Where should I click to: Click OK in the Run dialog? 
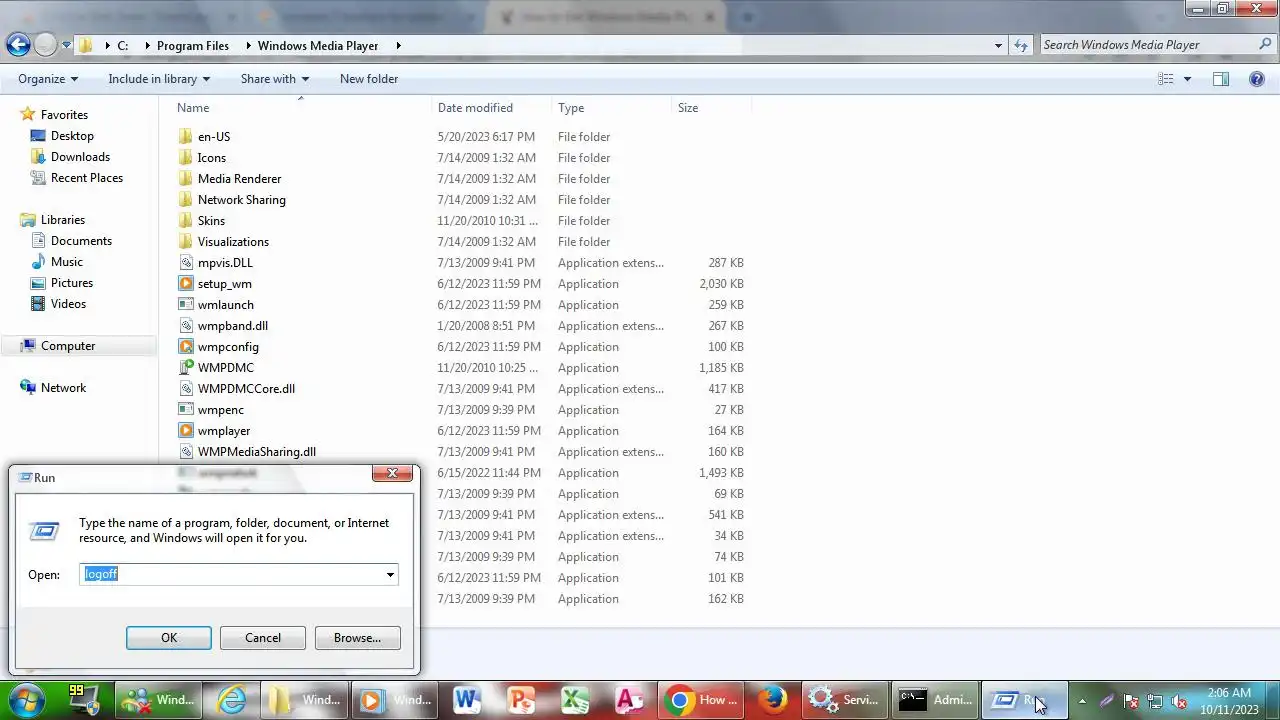click(x=169, y=638)
